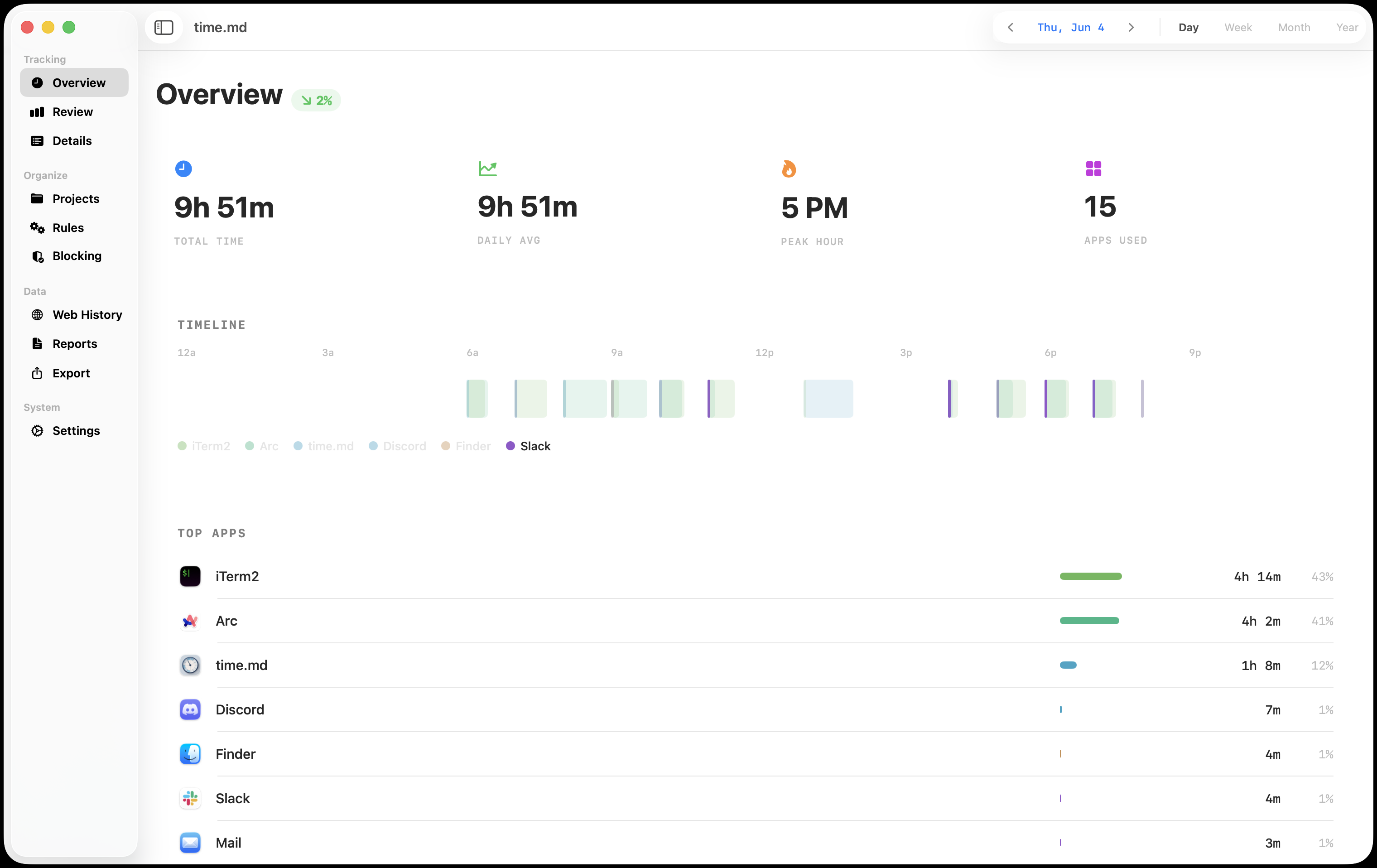1377x868 pixels.
Task: Click the light blue noon timeline block
Action: [x=828, y=399]
